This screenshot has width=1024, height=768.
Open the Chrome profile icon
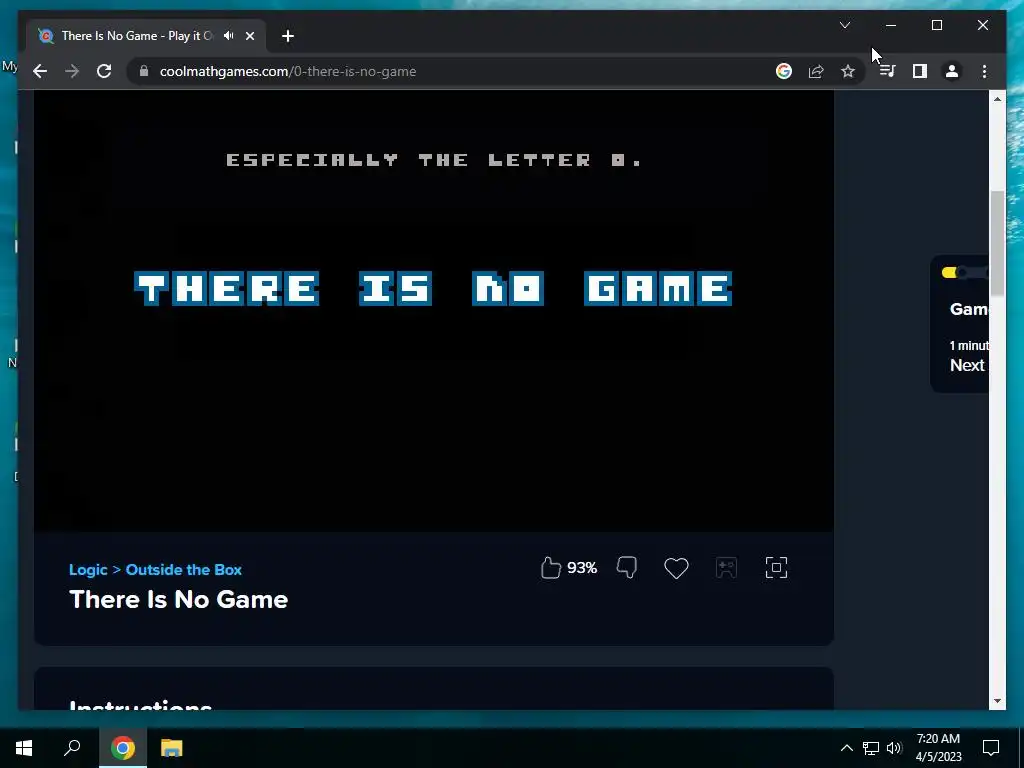[952, 71]
